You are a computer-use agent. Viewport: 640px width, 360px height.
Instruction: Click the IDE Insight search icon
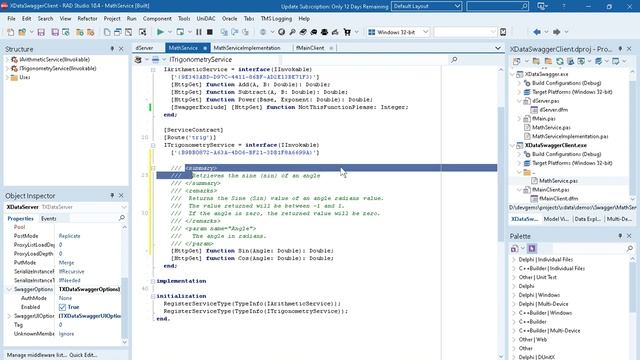click(524, 6)
